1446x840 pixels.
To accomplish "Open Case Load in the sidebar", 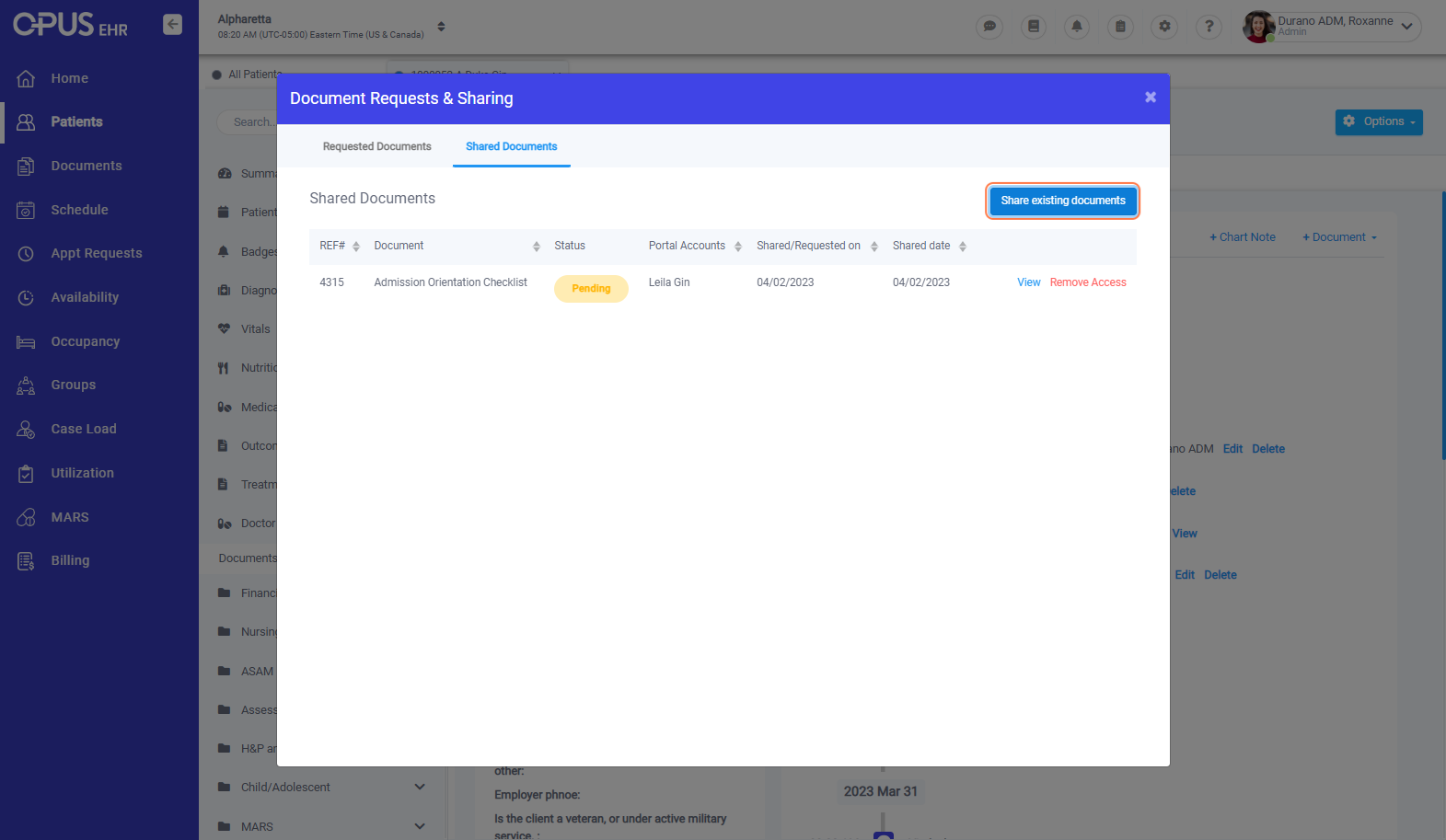I will [x=83, y=429].
